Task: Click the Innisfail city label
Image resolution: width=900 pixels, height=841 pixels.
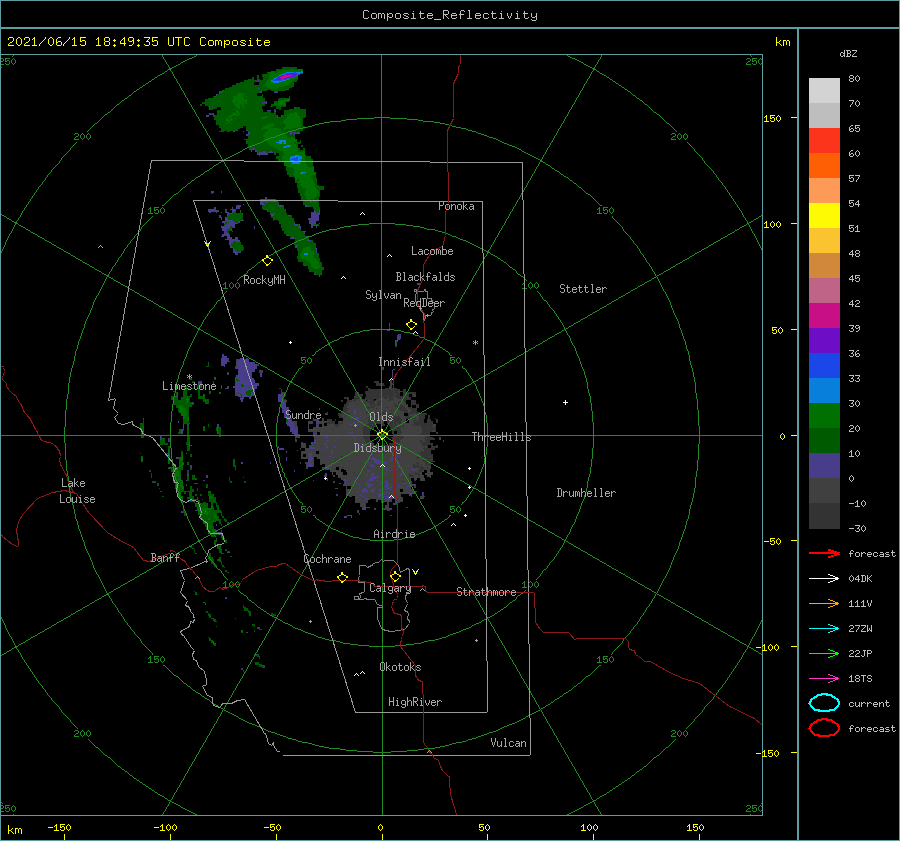Action: pos(404,362)
